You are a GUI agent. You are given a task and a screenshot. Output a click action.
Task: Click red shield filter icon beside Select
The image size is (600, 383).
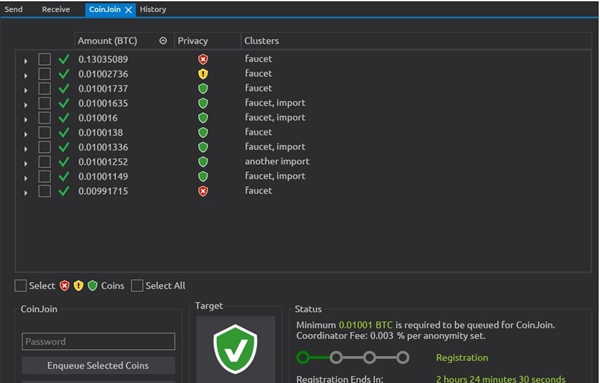tap(65, 286)
